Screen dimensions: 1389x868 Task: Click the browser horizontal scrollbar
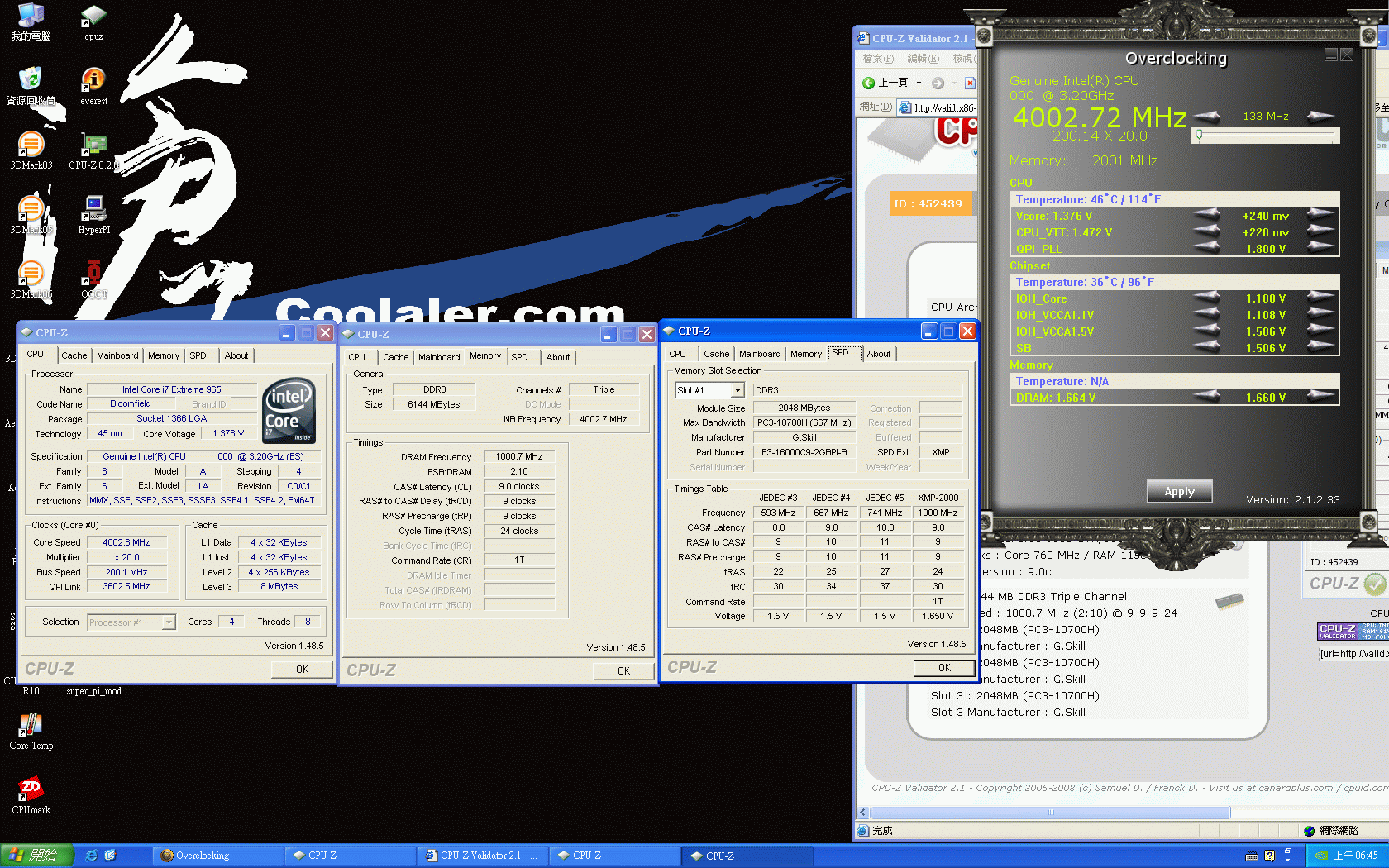[1050, 813]
